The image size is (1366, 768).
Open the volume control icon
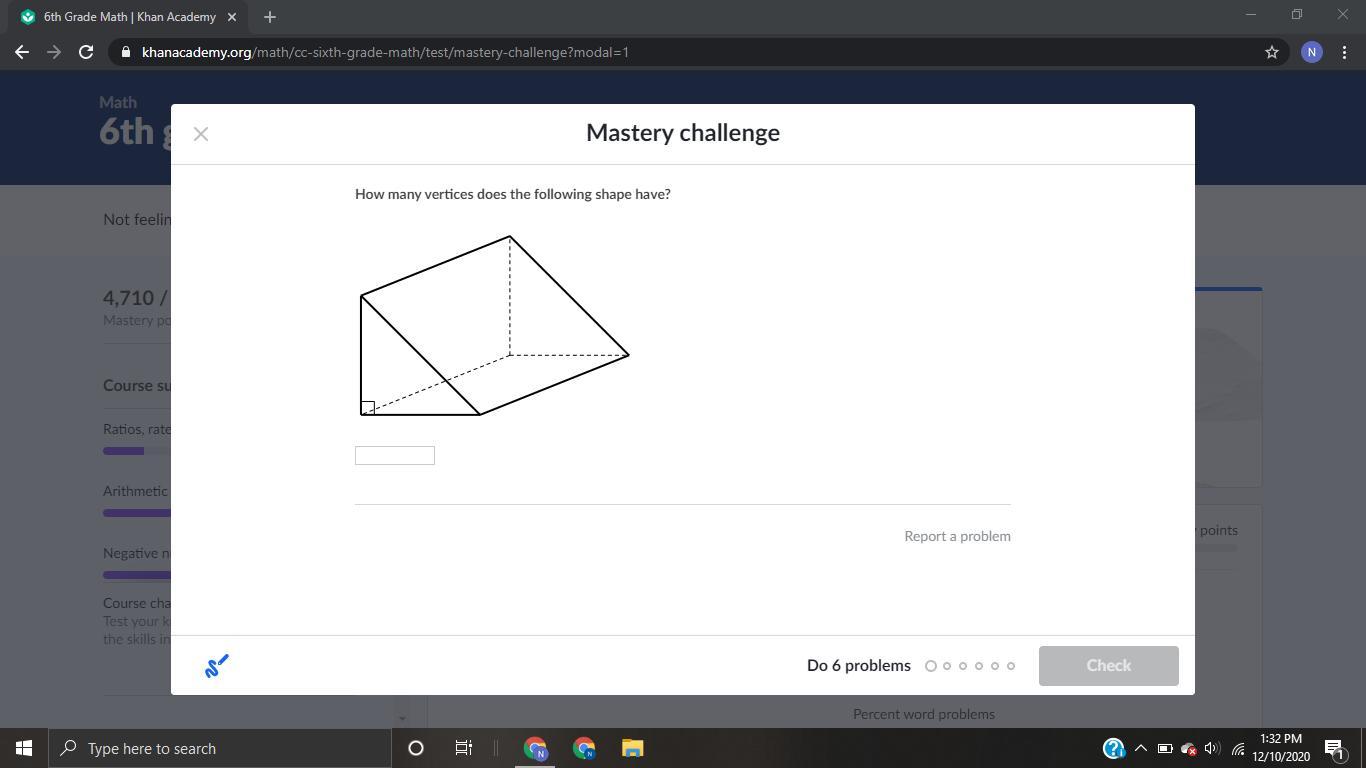click(x=1212, y=748)
